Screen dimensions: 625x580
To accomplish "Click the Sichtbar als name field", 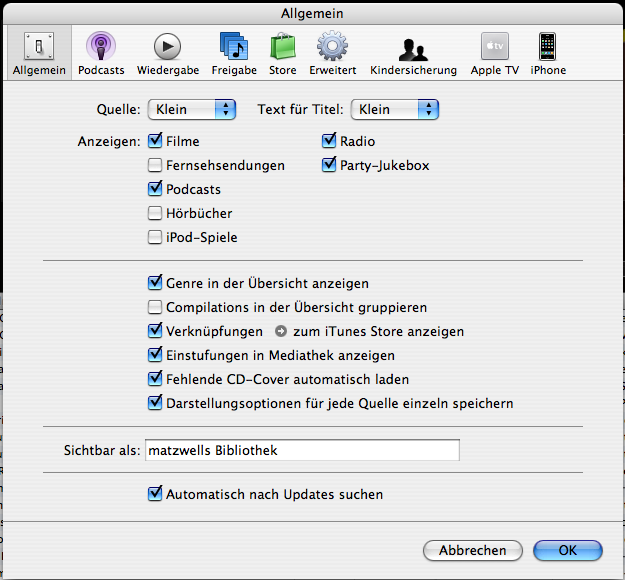I will pyautogui.click(x=302, y=450).
